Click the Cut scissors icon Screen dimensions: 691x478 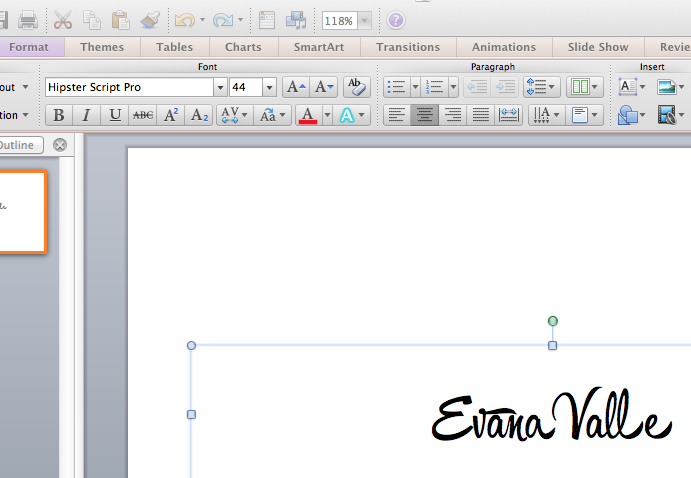[x=63, y=20]
